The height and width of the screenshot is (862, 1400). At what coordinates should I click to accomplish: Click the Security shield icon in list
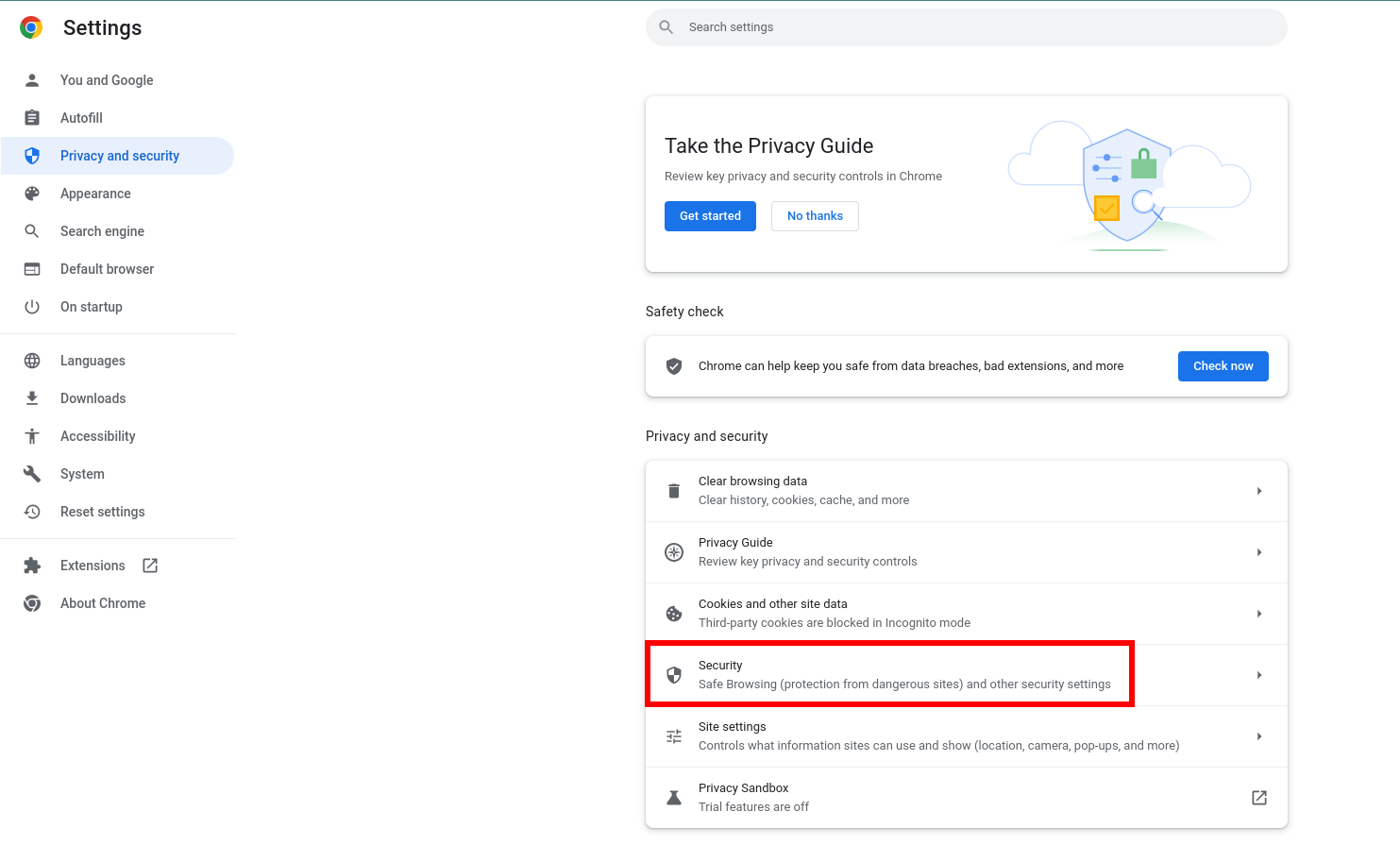click(x=674, y=675)
